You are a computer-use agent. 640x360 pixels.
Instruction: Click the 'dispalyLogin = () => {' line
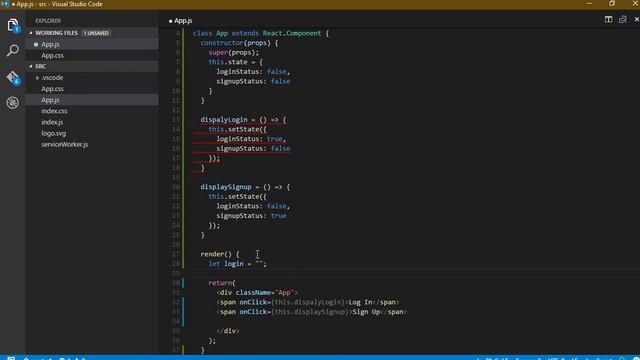click(243, 120)
